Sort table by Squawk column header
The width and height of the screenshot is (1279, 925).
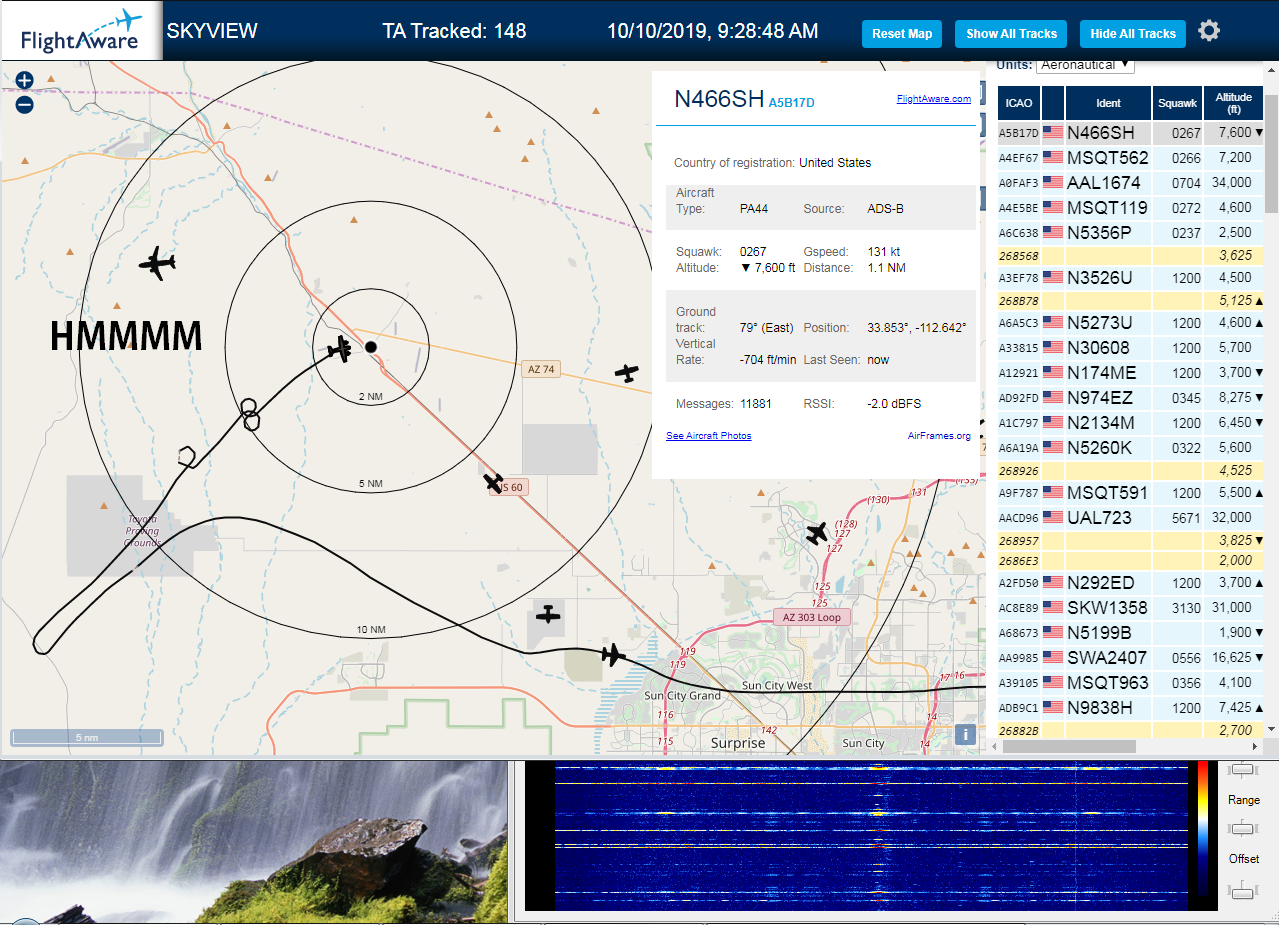1177,102
